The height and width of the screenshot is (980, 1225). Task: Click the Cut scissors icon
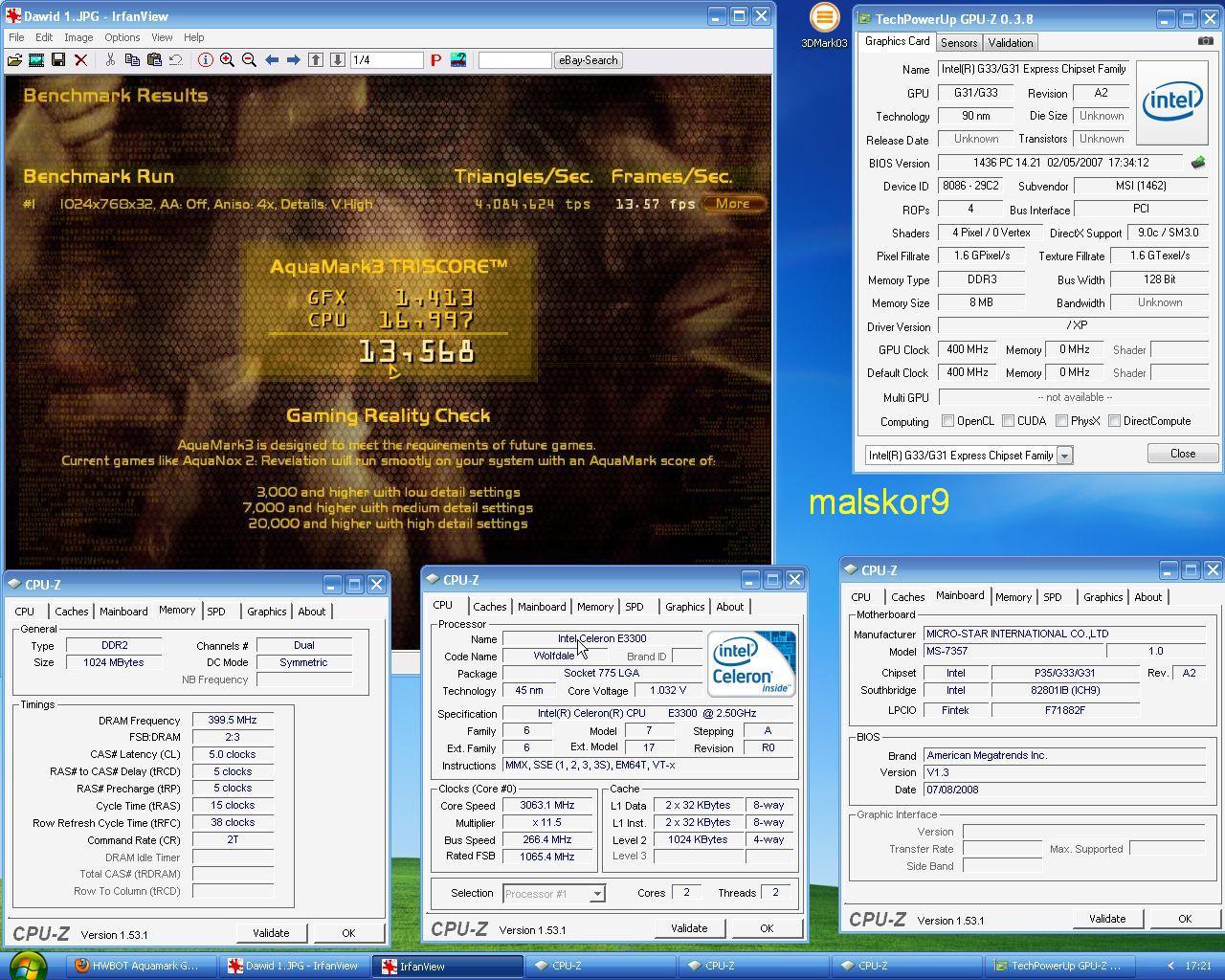(111, 60)
